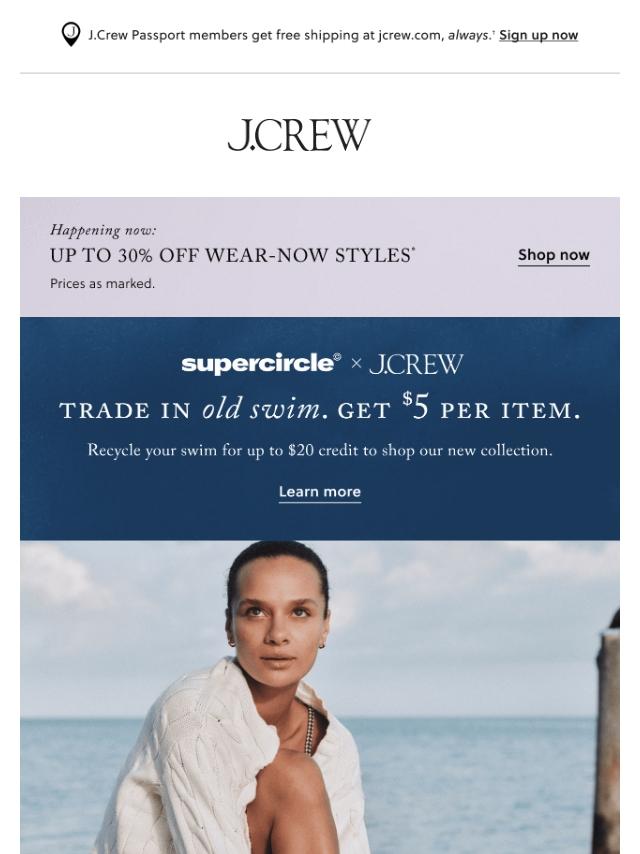The image size is (640, 854).
Task: Click the white J.Crew logo in blue banner
Action: tap(416, 364)
